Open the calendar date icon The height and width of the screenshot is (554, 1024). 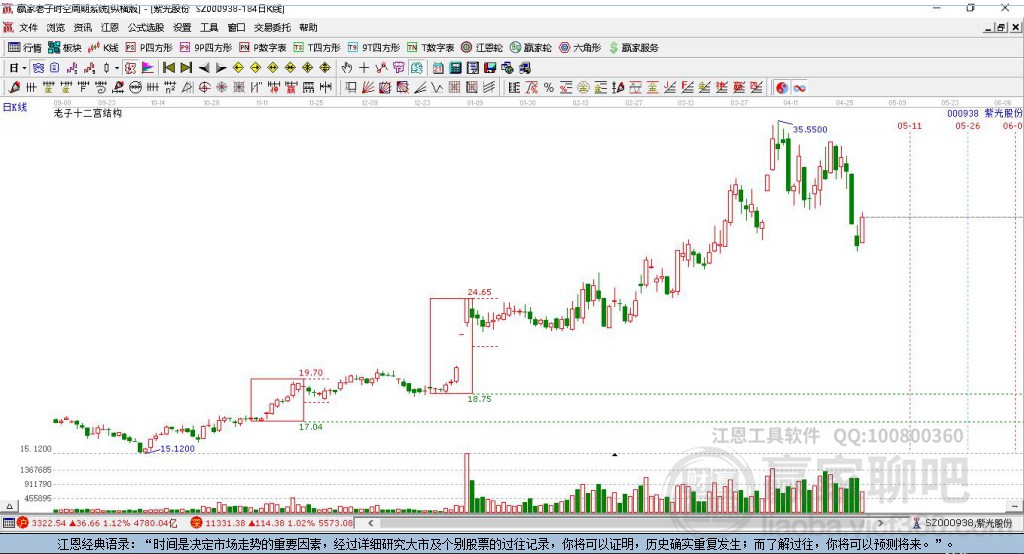[438, 68]
